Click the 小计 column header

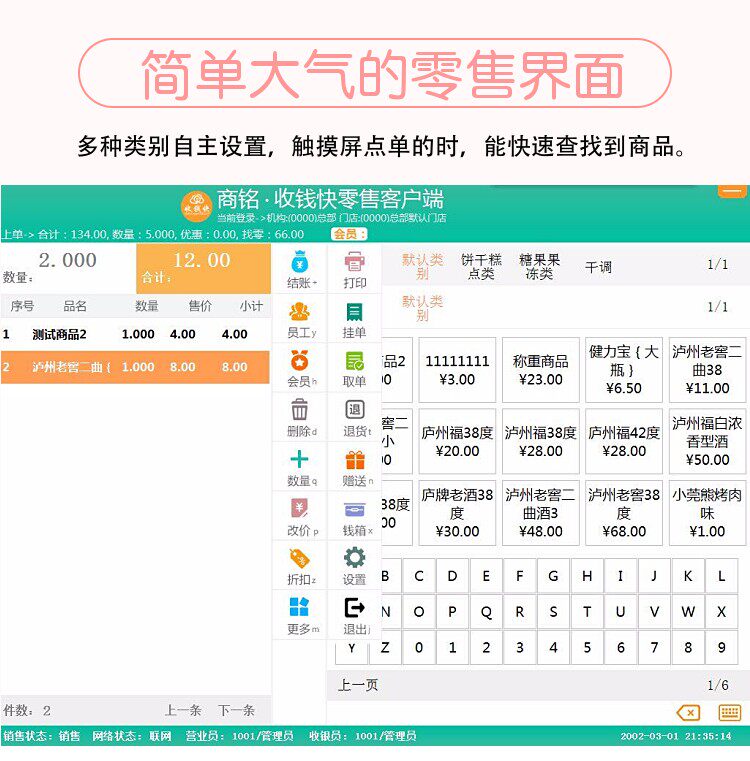[x=251, y=306]
